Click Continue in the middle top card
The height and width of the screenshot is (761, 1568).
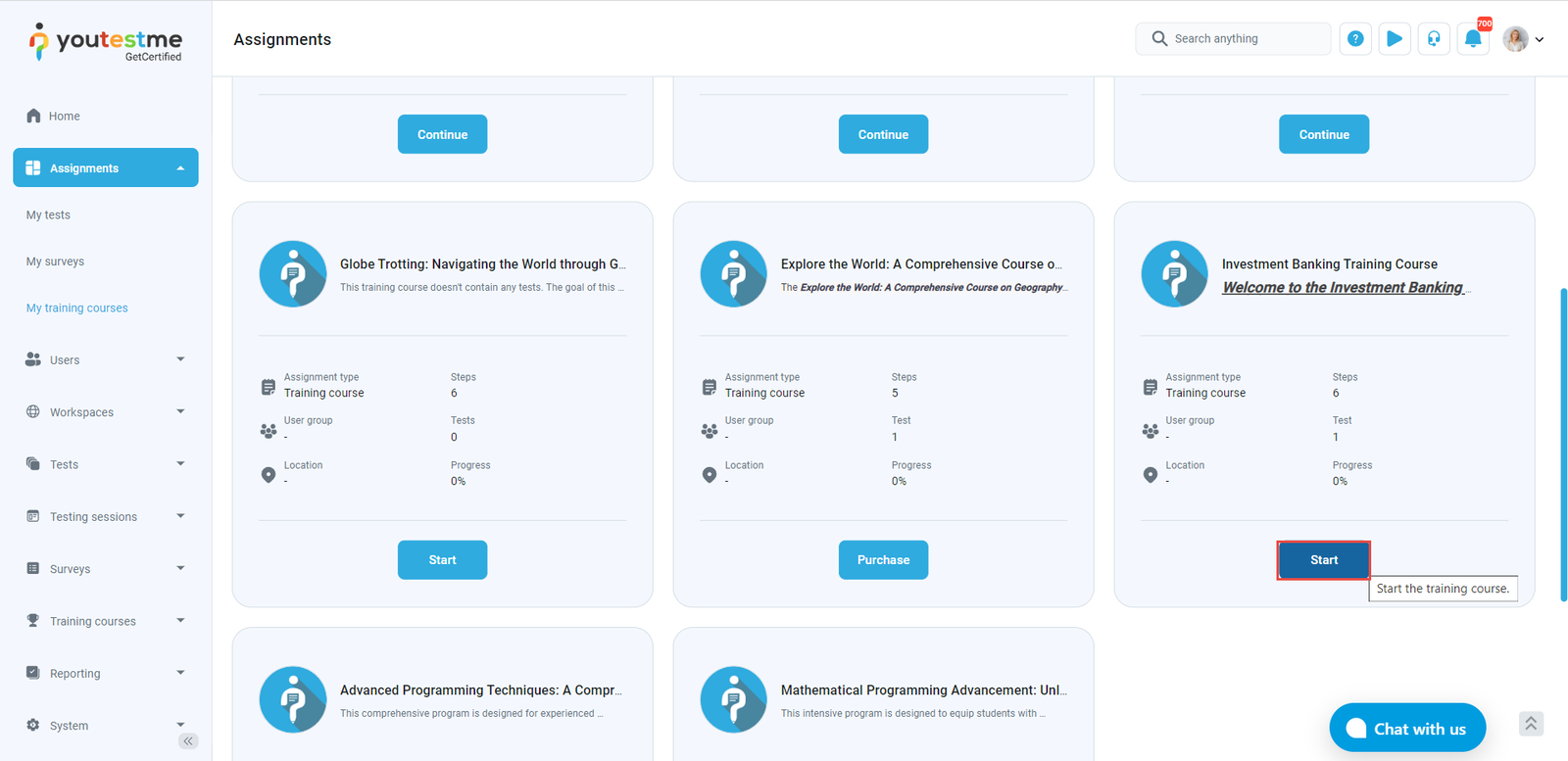pos(883,134)
